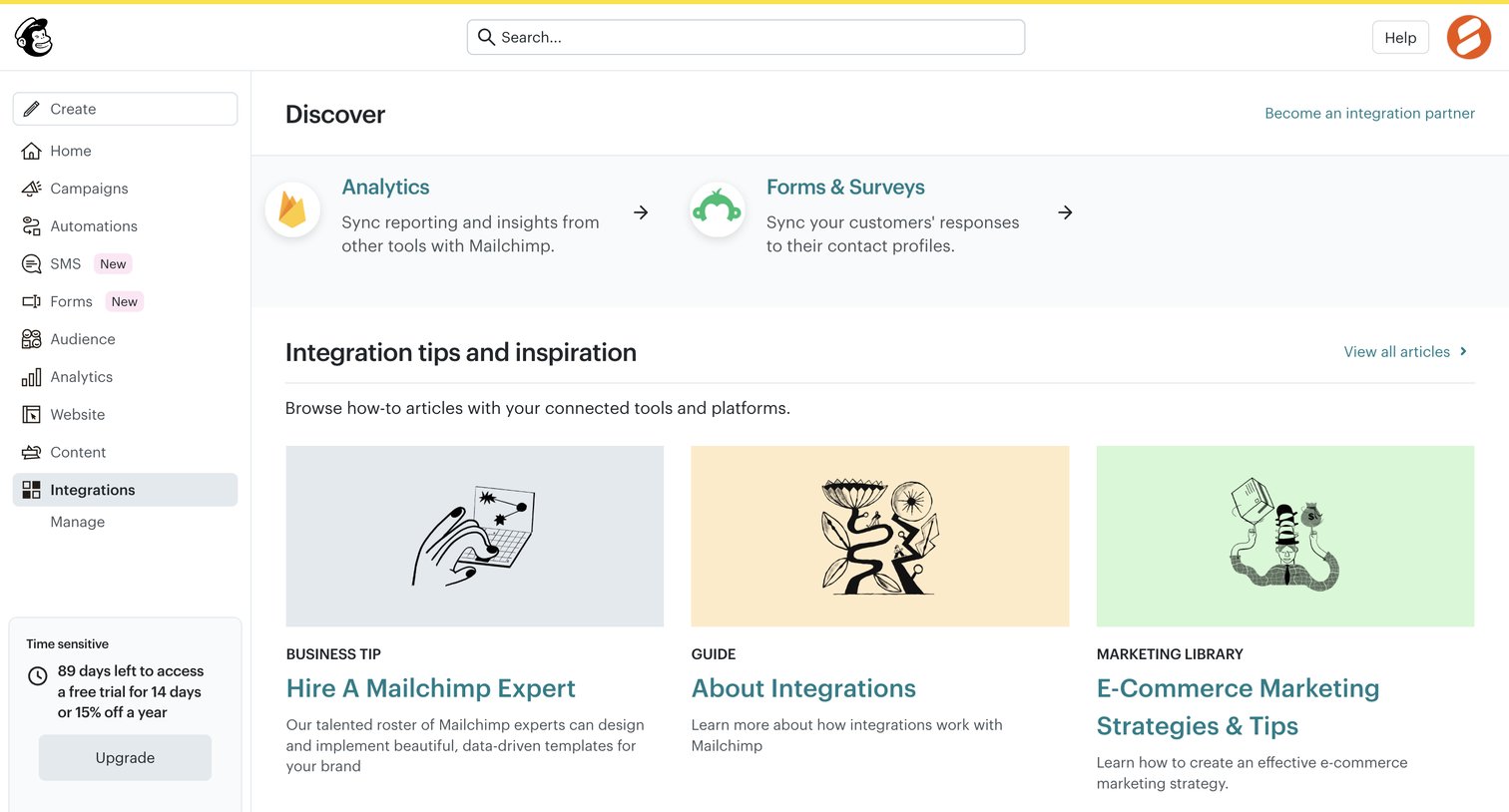Open the View all articles link
Screen dimensions: 1509x812
click(1396, 351)
